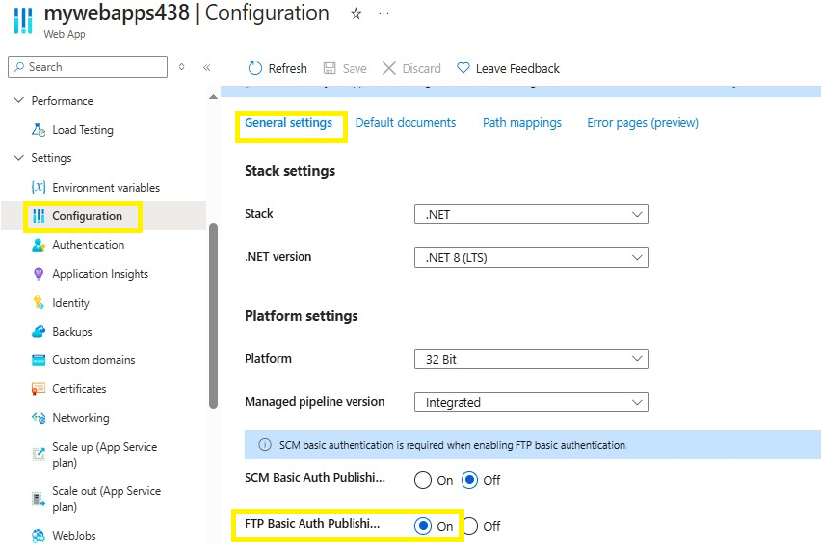The image size is (821, 545).
Task: Click the Identity key icon
Action: pyautogui.click(x=39, y=303)
